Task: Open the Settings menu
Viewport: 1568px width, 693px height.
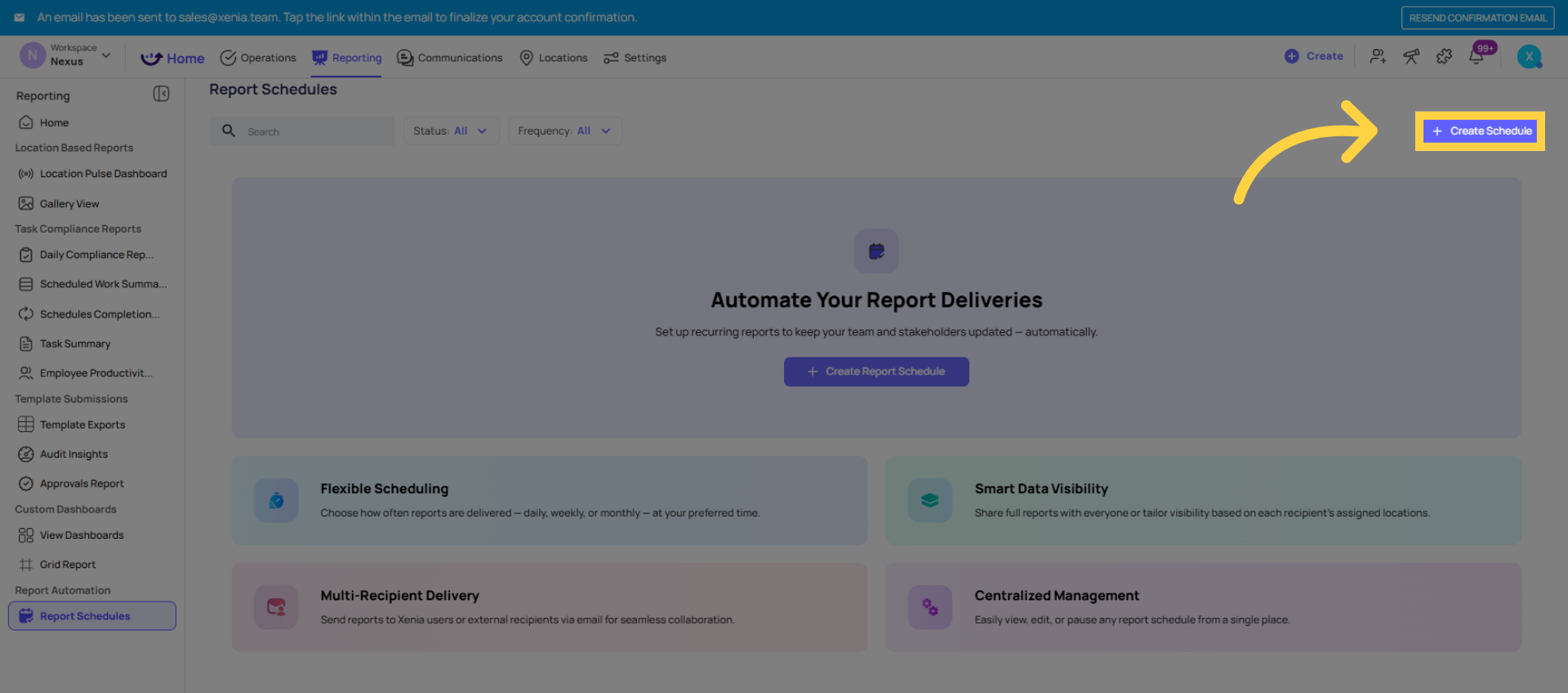Action: click(x=635, y=58)
